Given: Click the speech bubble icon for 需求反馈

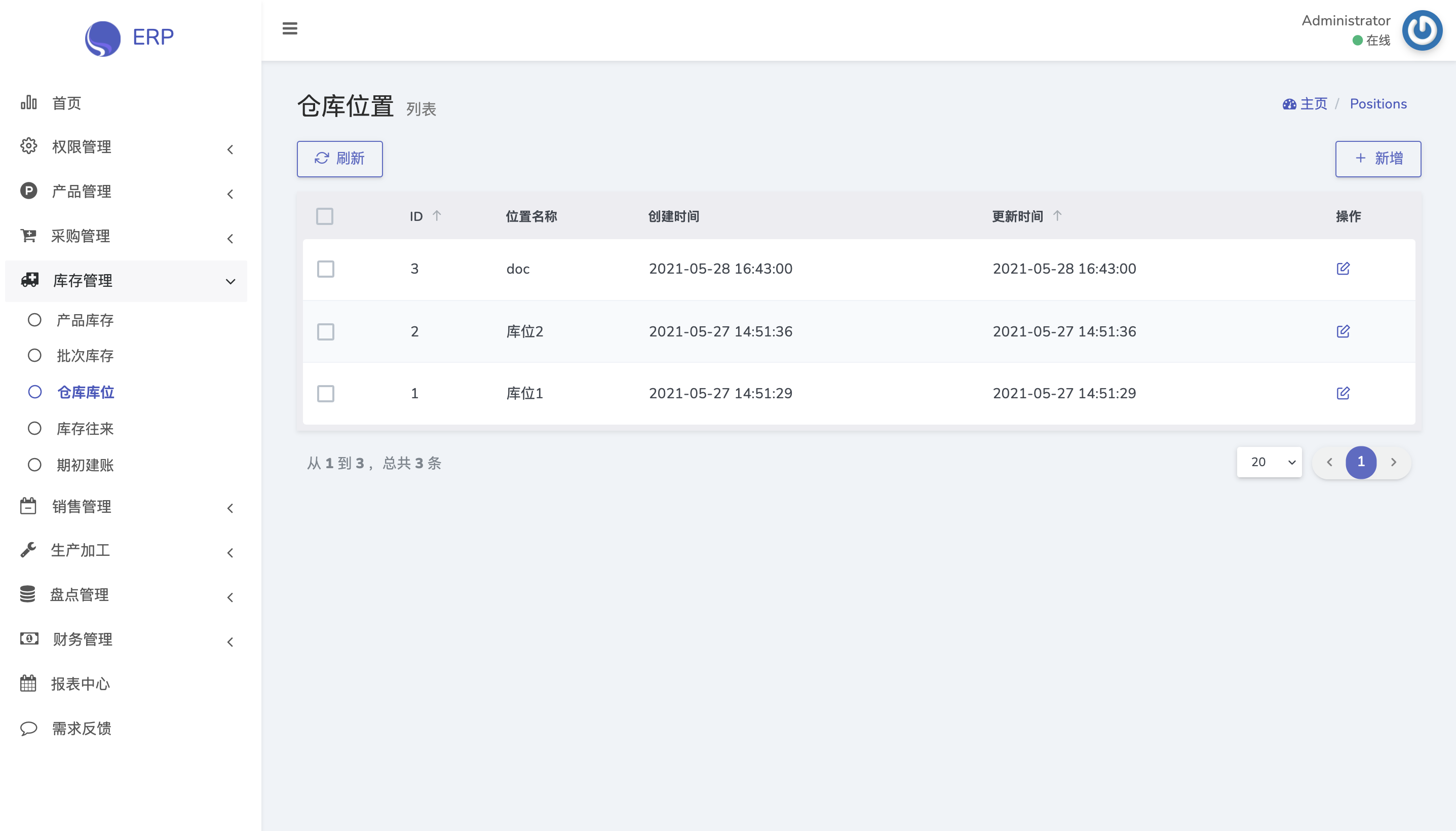Looking at the screenshot, I should click(x=28, y=728).
